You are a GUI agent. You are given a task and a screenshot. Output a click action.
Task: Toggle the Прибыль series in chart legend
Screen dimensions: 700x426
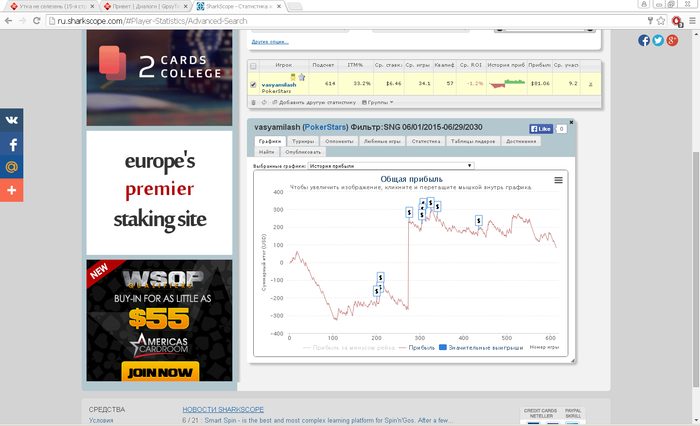(x=417, y=347)
